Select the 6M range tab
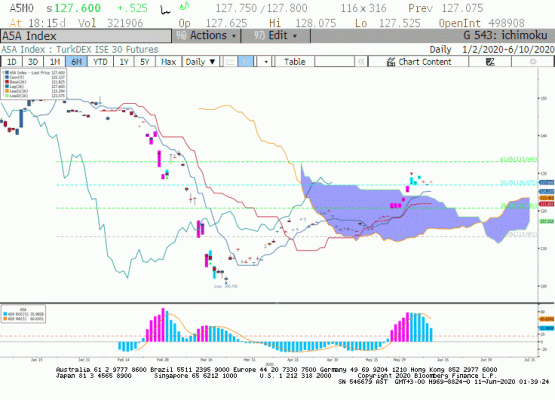This screenshot has height=400, width=555. point(76,62)
